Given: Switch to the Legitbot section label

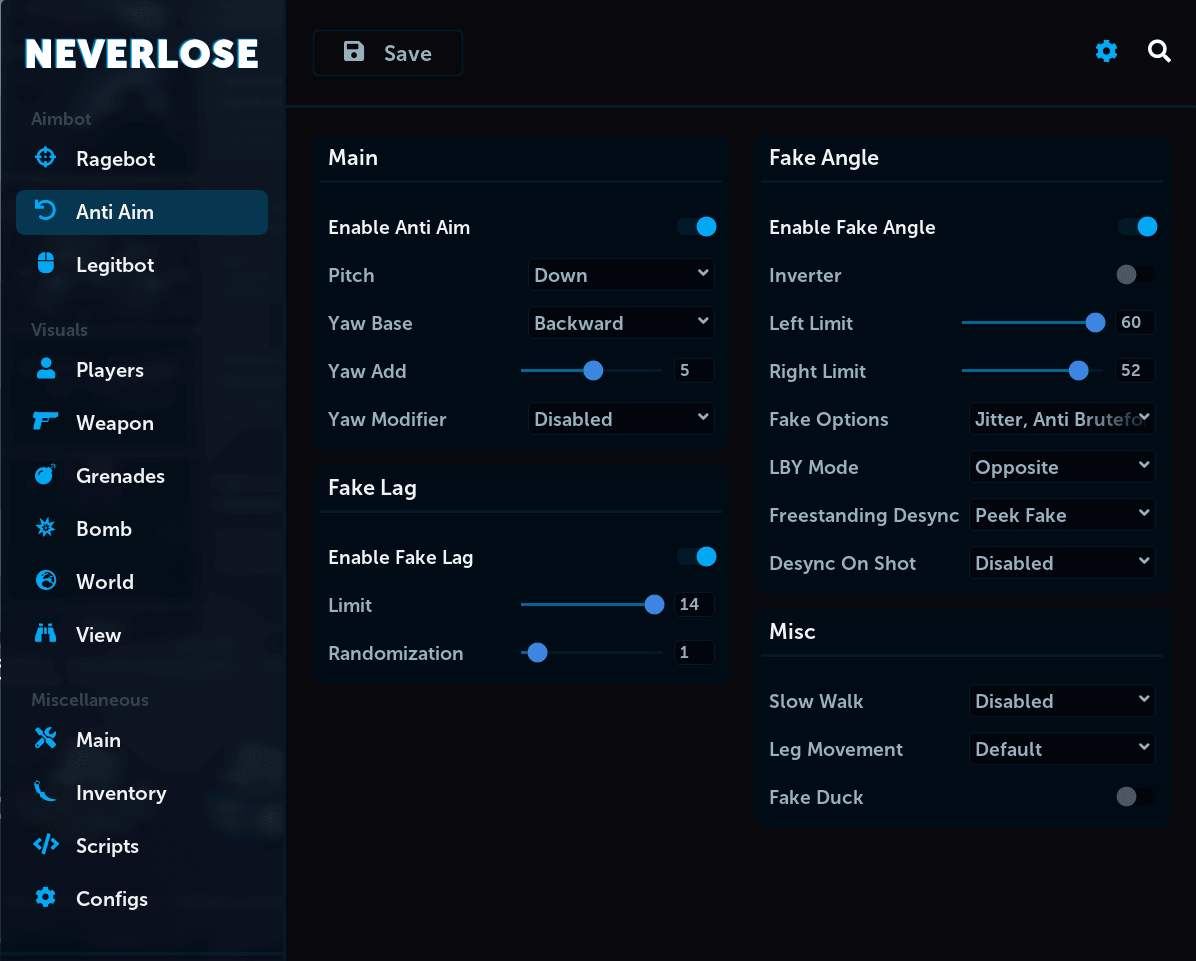Looking at the screenshot, I should pos(115,265).
